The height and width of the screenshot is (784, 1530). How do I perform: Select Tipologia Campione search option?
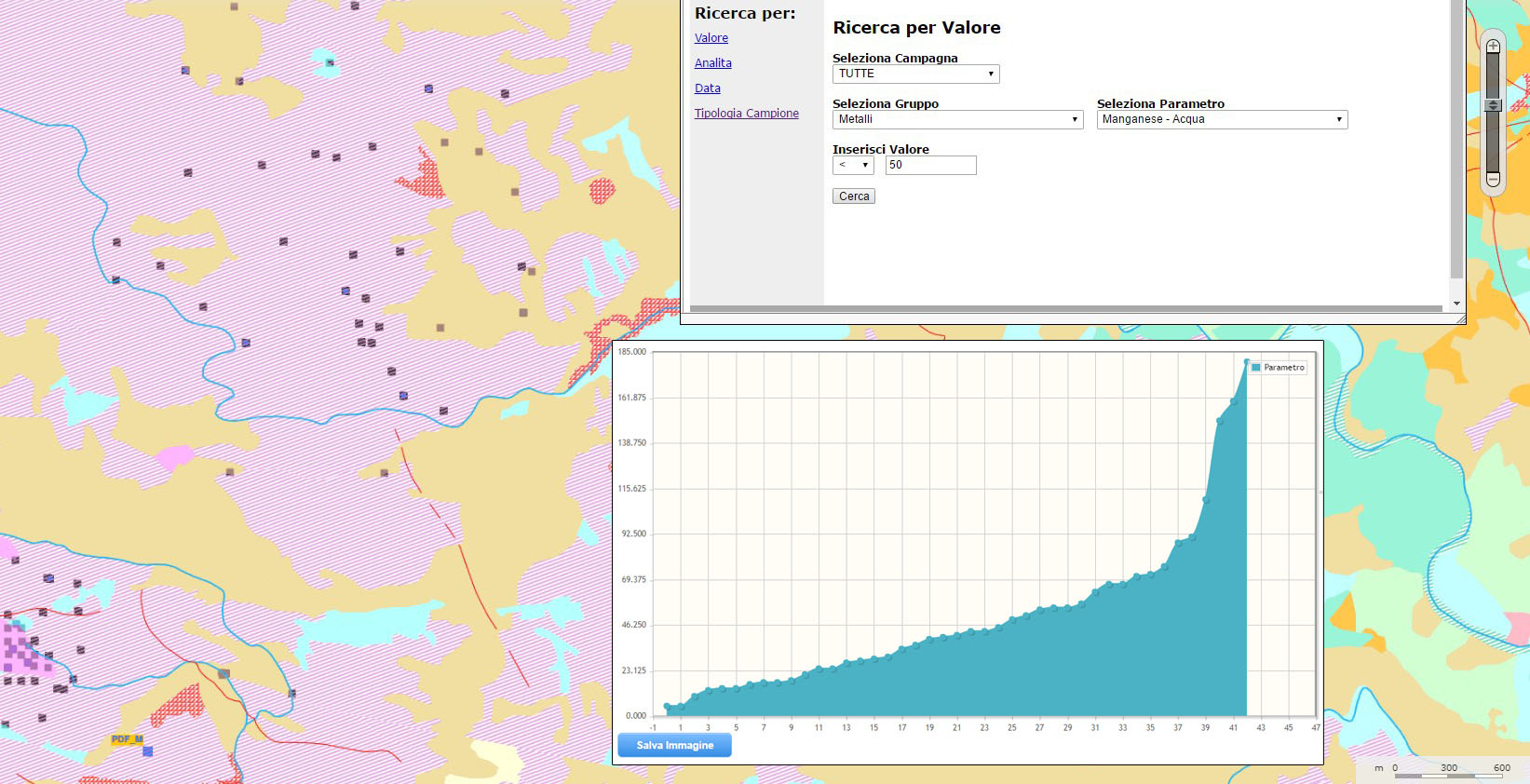746,114
